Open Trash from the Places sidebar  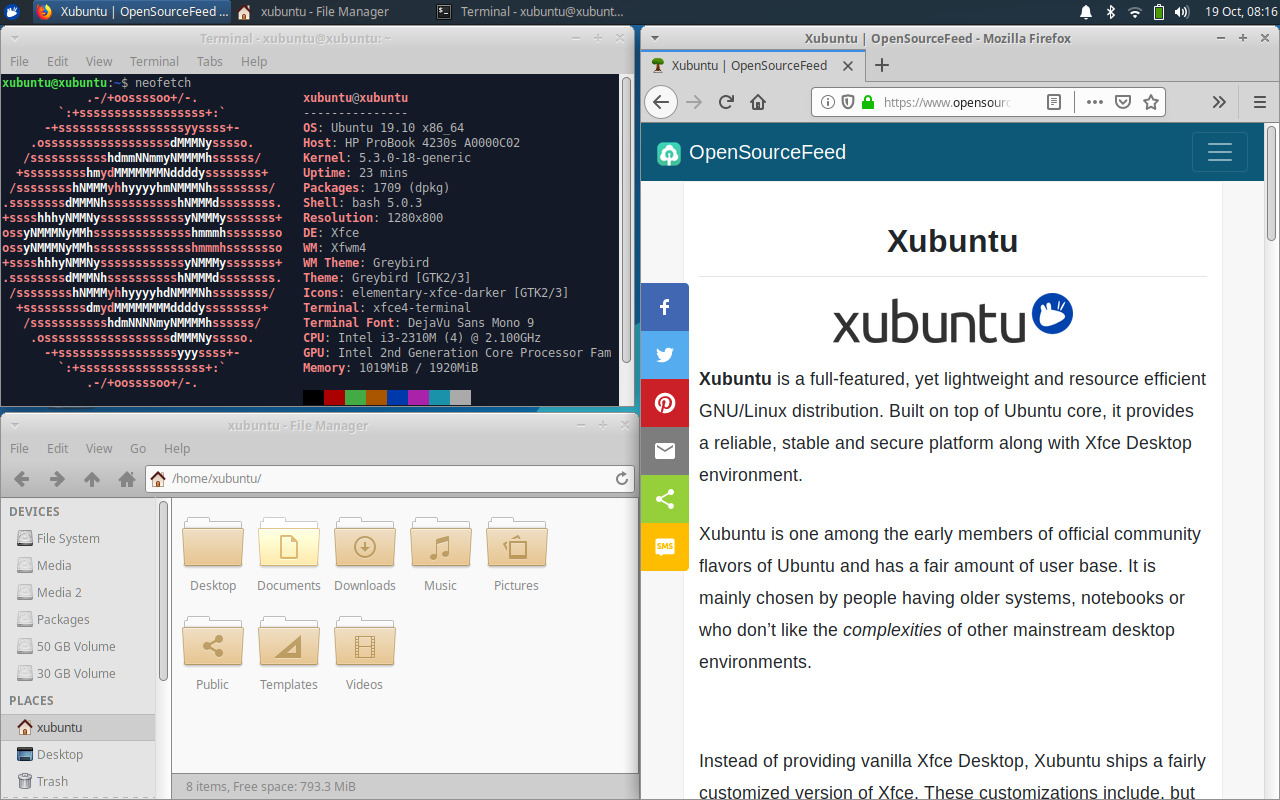coord(52,781)
